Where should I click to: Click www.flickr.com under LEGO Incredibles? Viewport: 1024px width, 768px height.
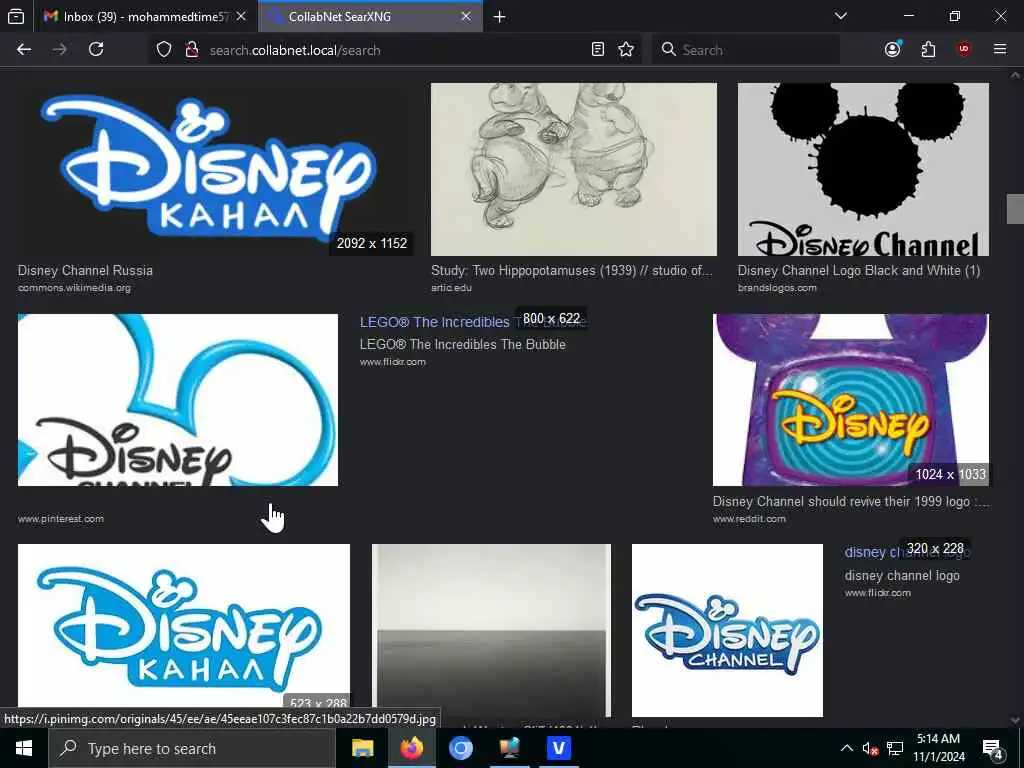coord(392,362)
